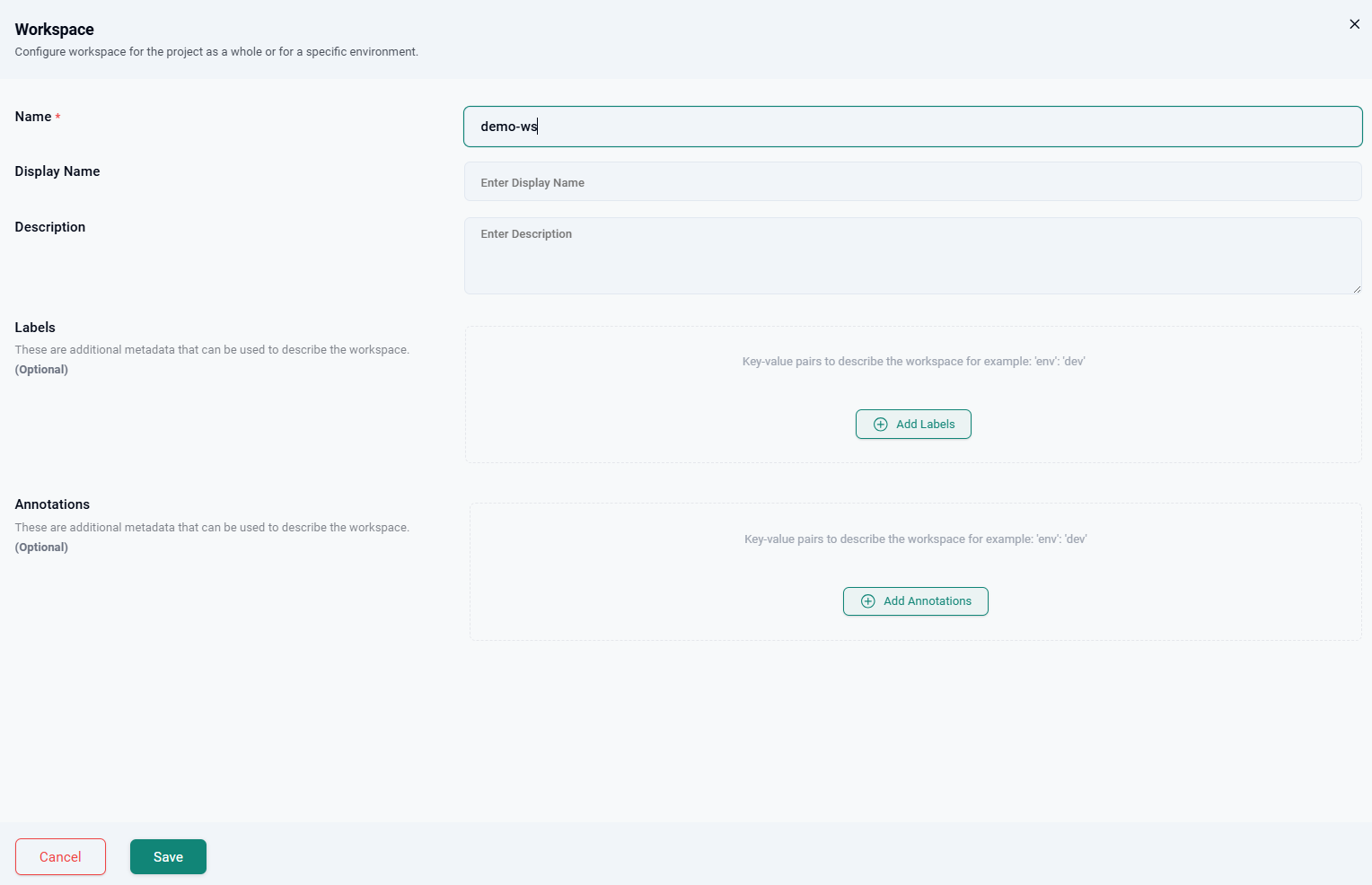This screenshot has width=1372, height=885.
Task: Click the Display Name label text
Action: pos(57,171)
